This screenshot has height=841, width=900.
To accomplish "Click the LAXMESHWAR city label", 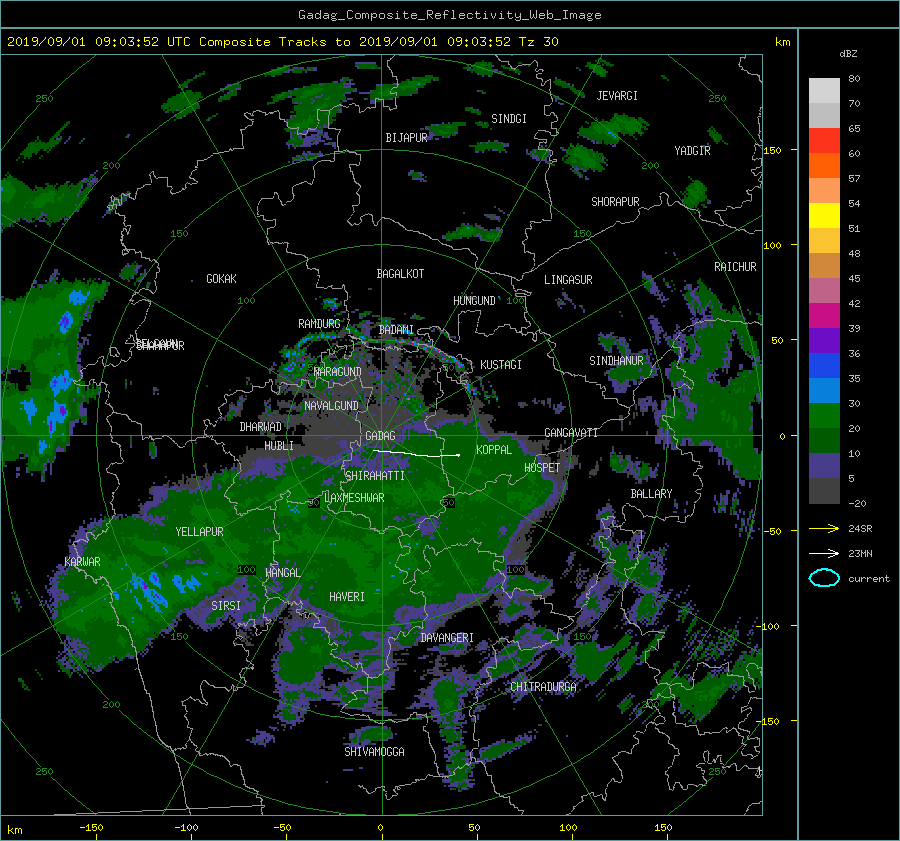I will coord(354,498).
